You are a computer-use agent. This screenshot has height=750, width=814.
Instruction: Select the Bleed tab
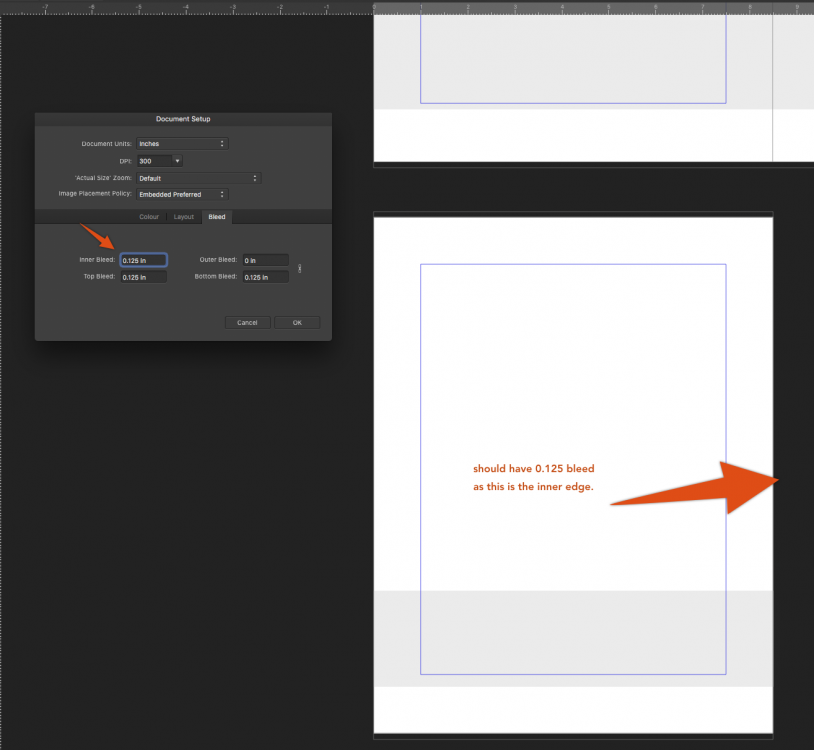coord(217,217)
